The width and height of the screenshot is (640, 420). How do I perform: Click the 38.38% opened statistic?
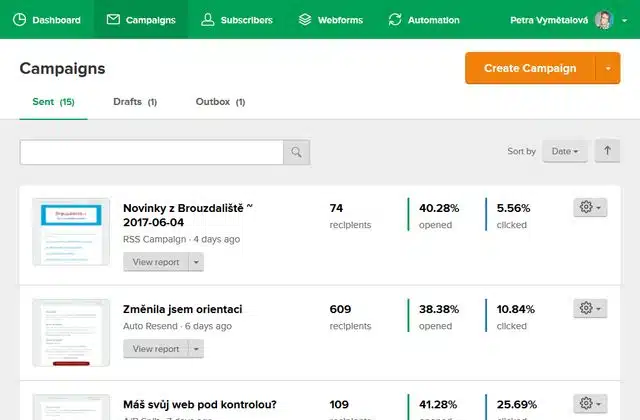pos(439,317)
